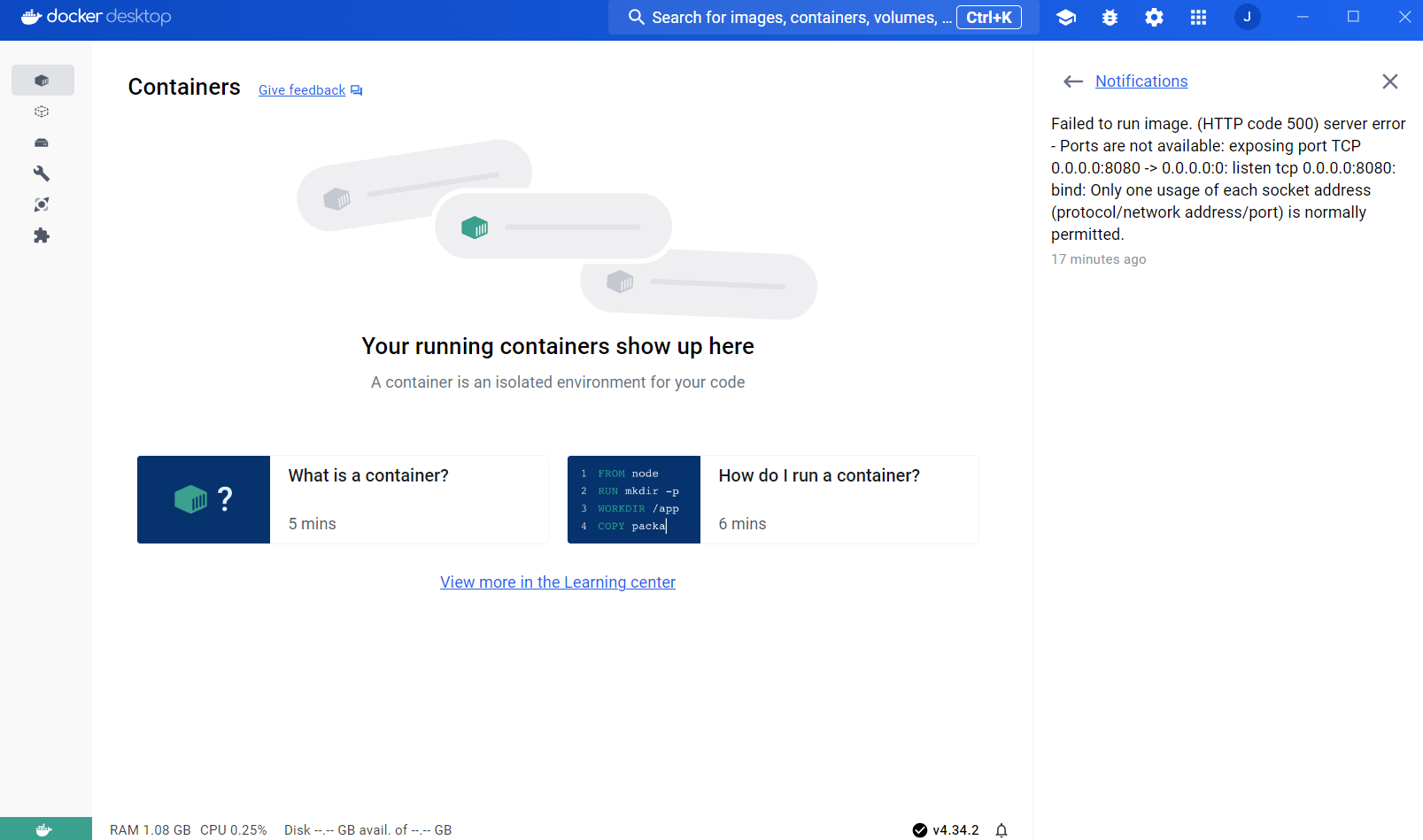The width and height of the screenshot is (1423, 840).
Task: Click the Disk availability status text
Action: click(368, 830)
